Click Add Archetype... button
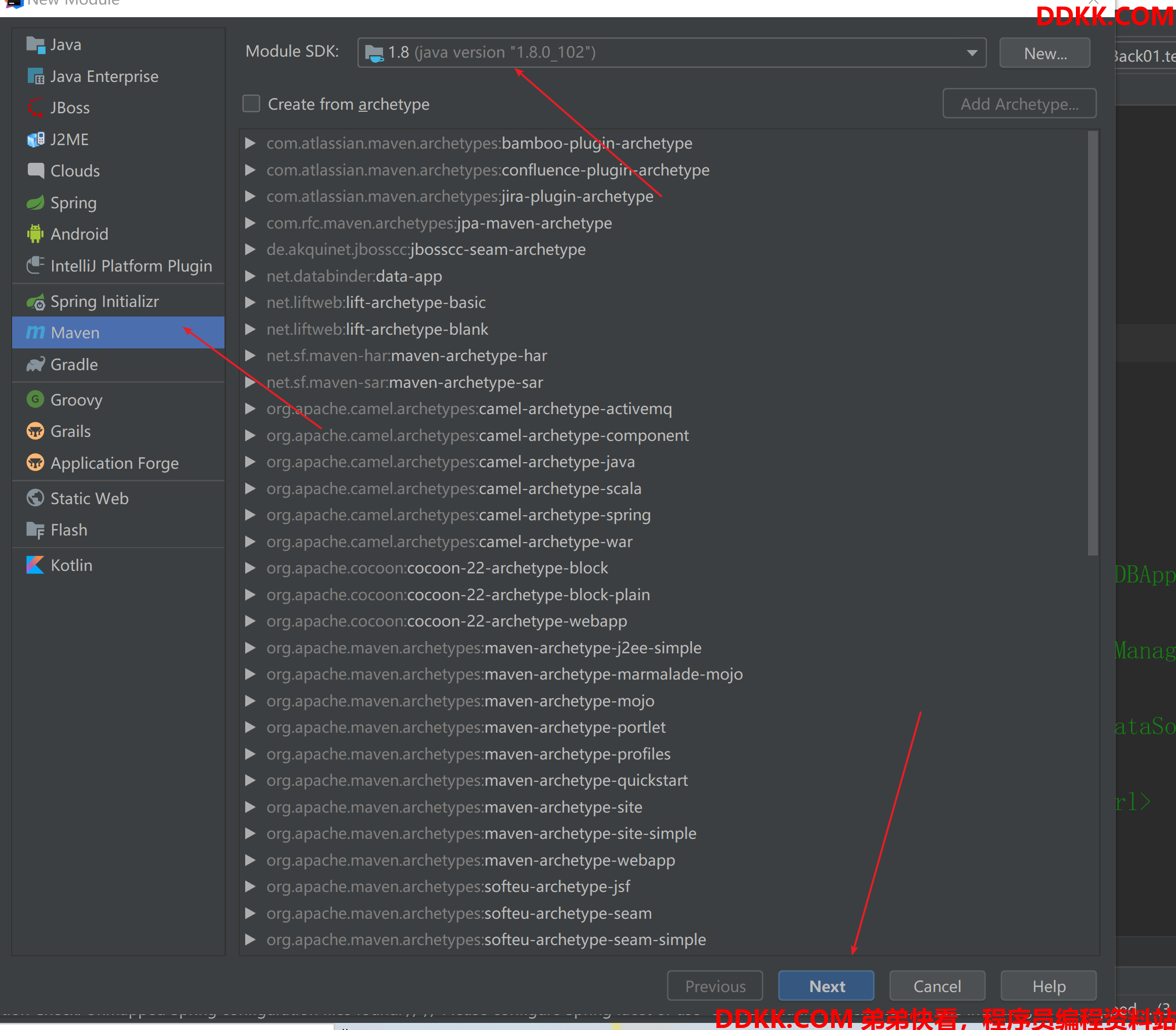Screen dimensions: 1176x1030 pos(1020,104)
